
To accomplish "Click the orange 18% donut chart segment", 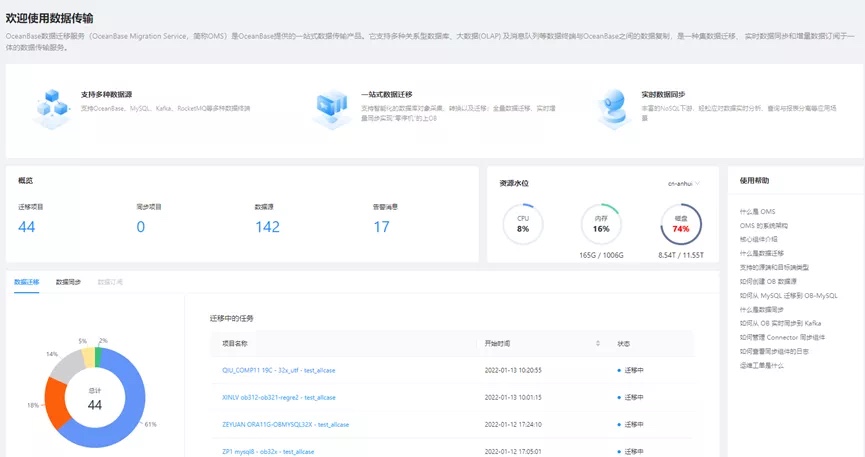I will 56,403.
